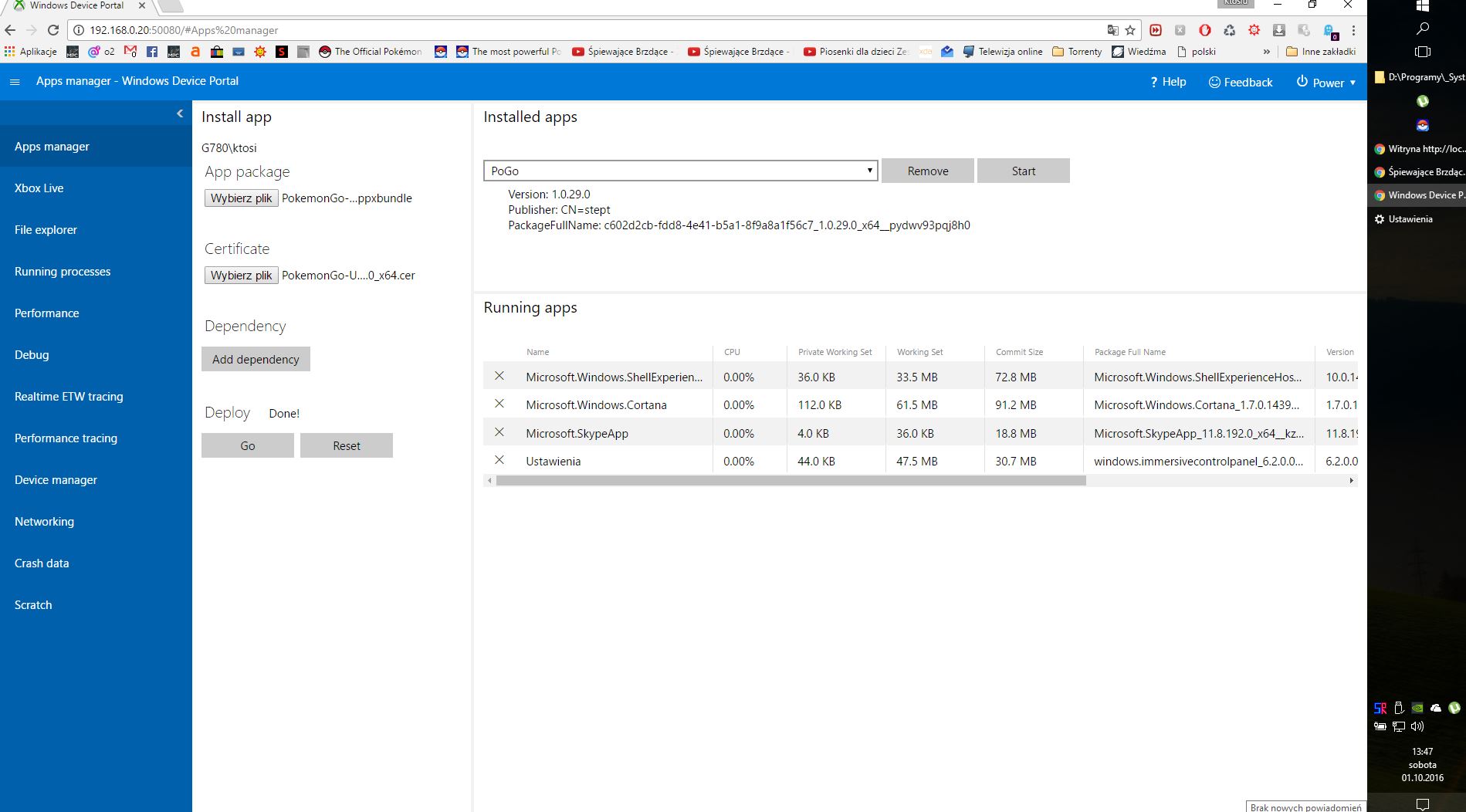Open the Telewizja online bookmark
This screenshot has height=812, width=1466.
[x=1003, y=52]
